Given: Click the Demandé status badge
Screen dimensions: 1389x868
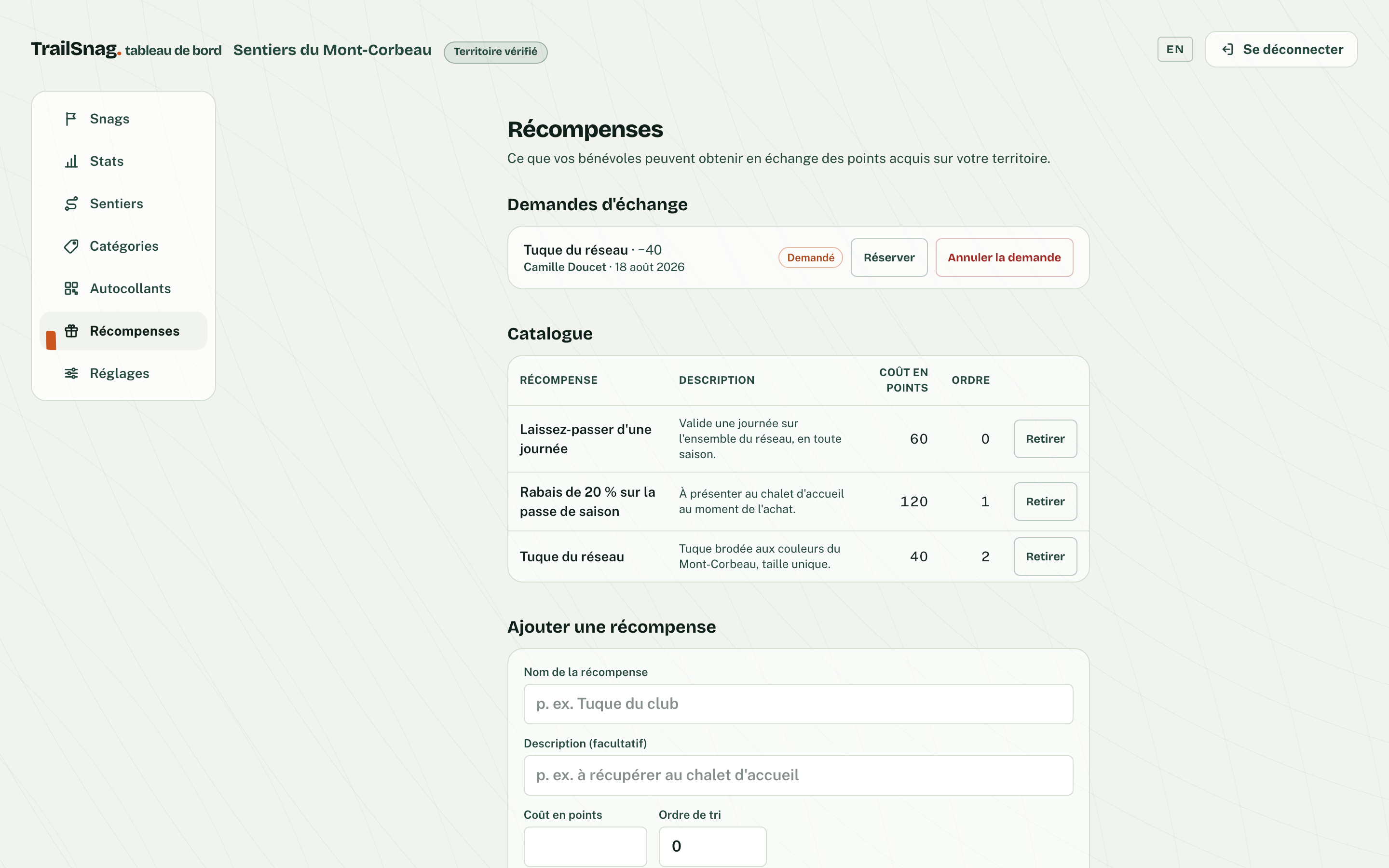Looking at the screenshot, I should tap(810, 257).
